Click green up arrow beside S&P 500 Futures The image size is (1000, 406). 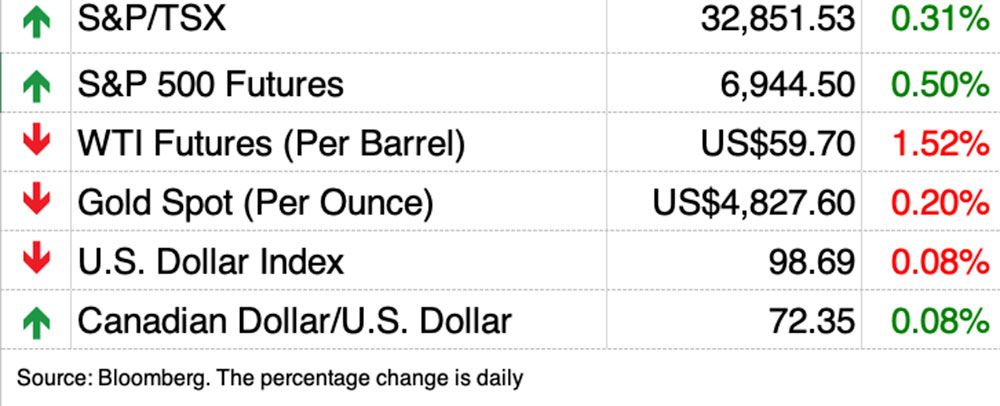(x=36, y=86)
